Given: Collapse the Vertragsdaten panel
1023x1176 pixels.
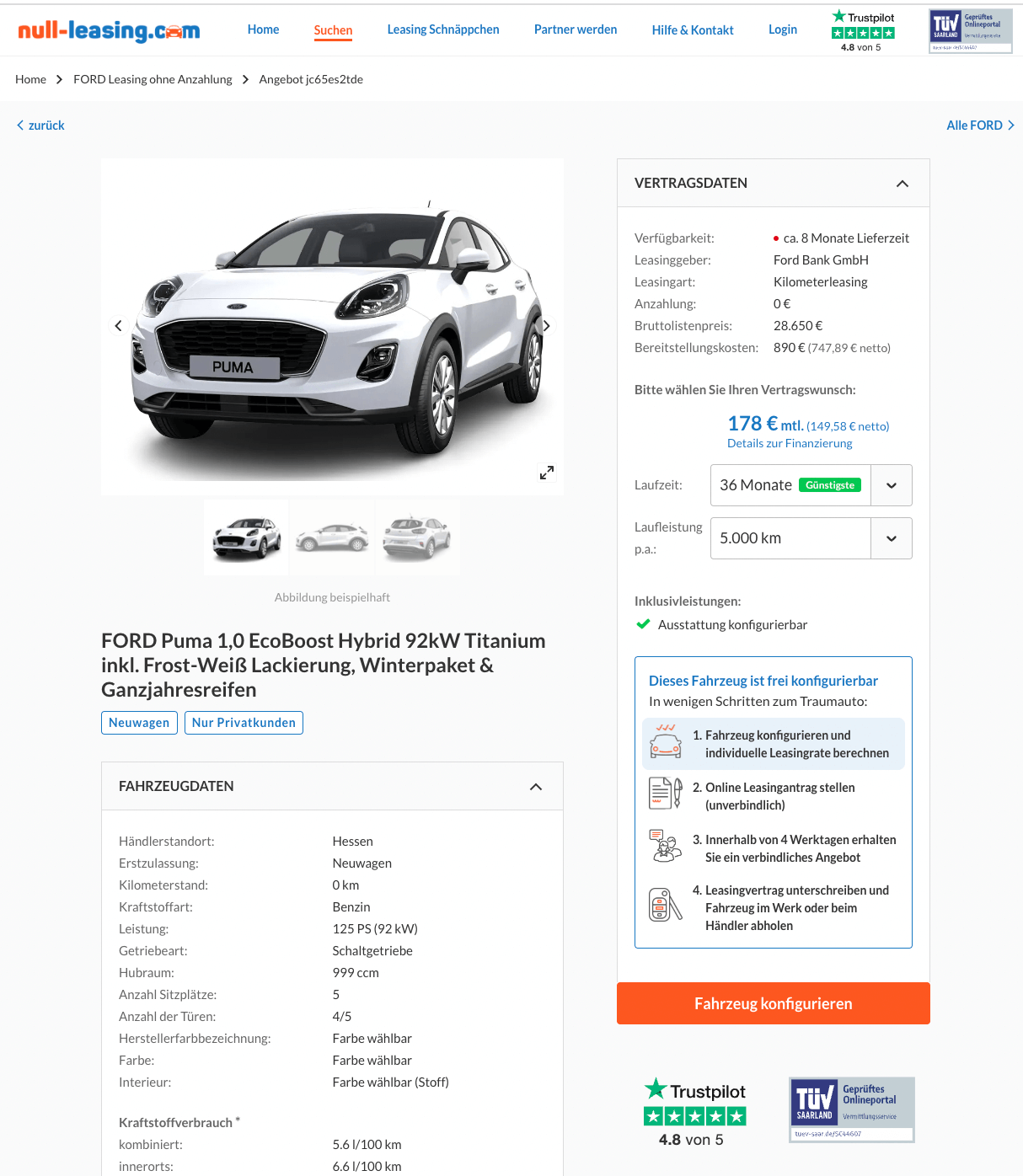Looking at the screenshot, I should point(902,184).
